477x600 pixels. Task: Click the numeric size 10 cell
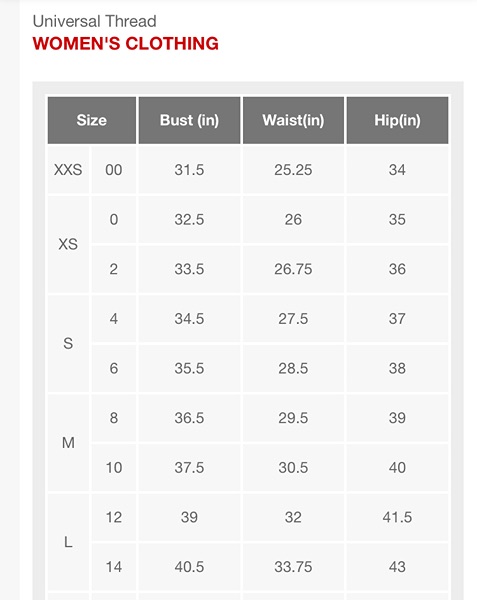114,468
